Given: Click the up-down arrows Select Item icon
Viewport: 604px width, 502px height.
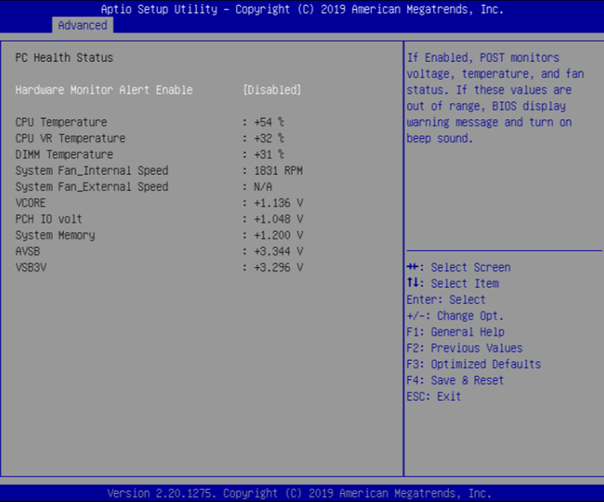Looking at the screenshot, I should [412, 284].
